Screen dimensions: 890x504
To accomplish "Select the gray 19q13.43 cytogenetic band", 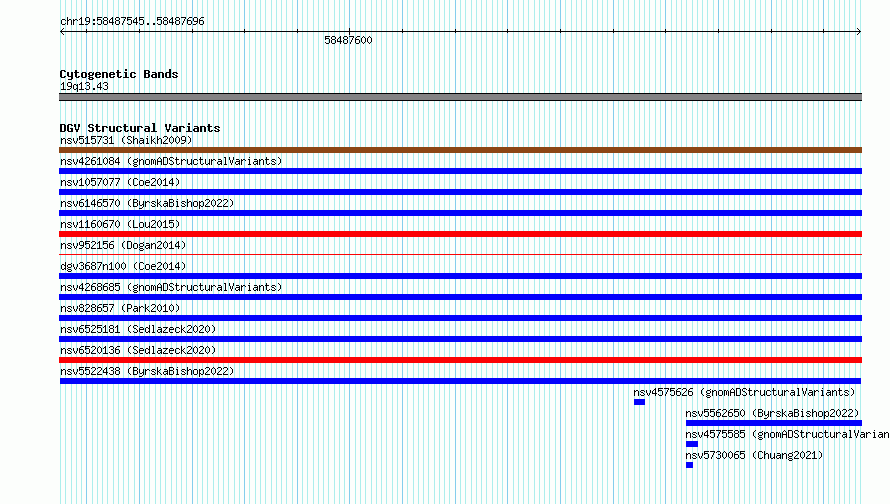I will point(460,97).
